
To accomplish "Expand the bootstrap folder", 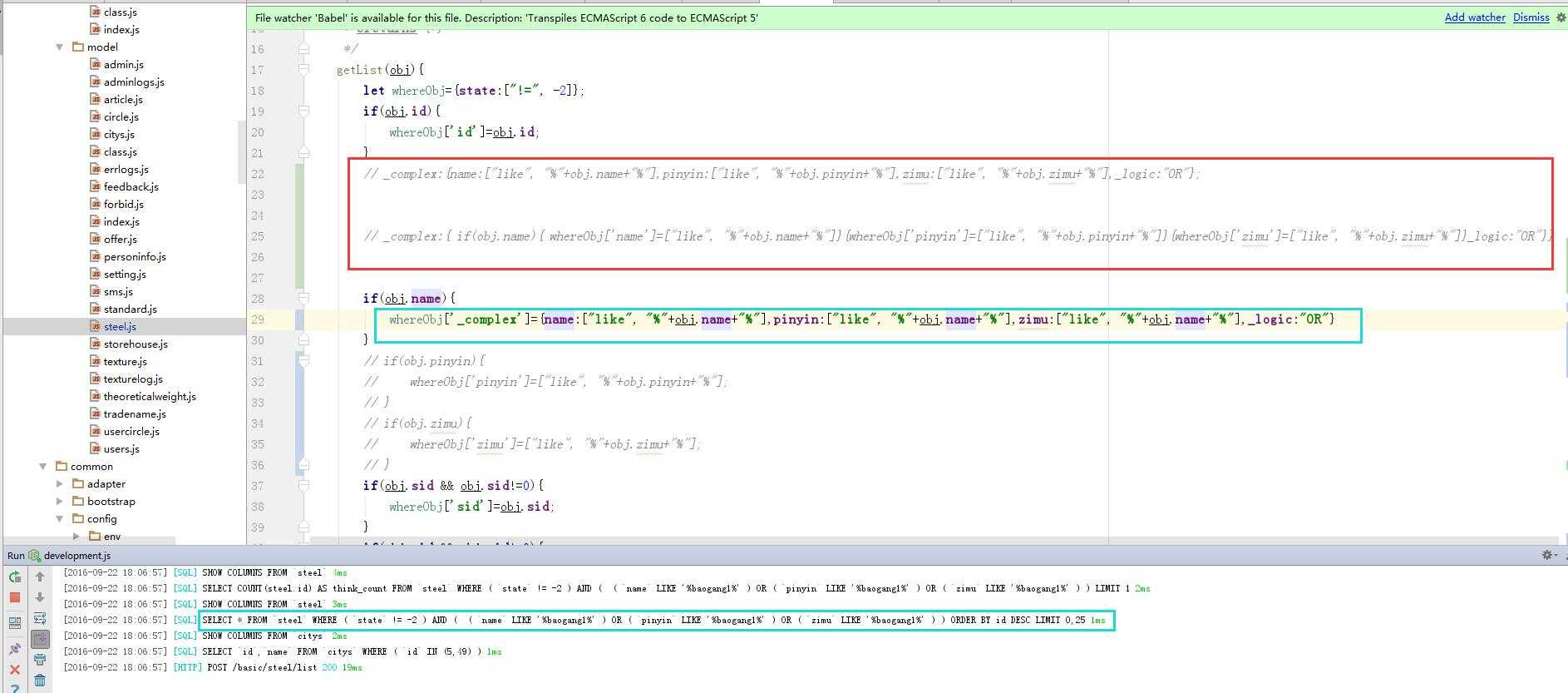I will pyautogui.click(x=60, y=502).
